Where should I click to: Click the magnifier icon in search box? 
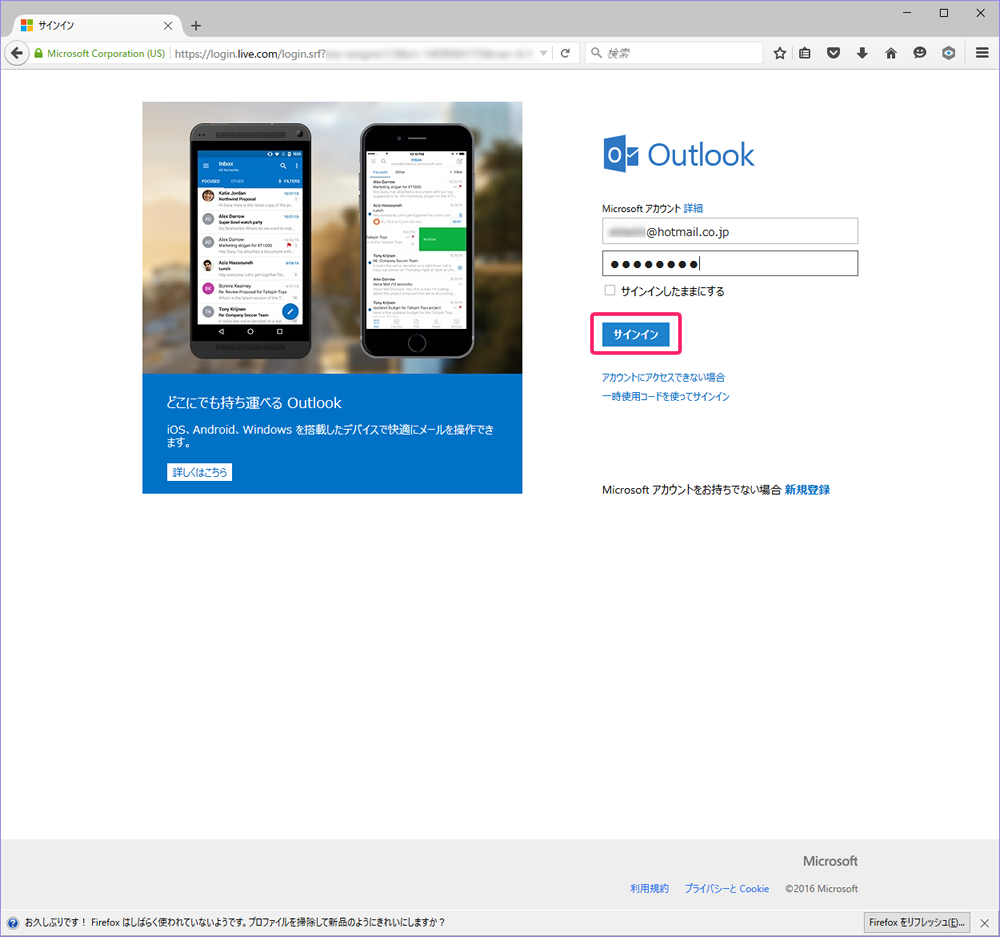coord(596,53)
